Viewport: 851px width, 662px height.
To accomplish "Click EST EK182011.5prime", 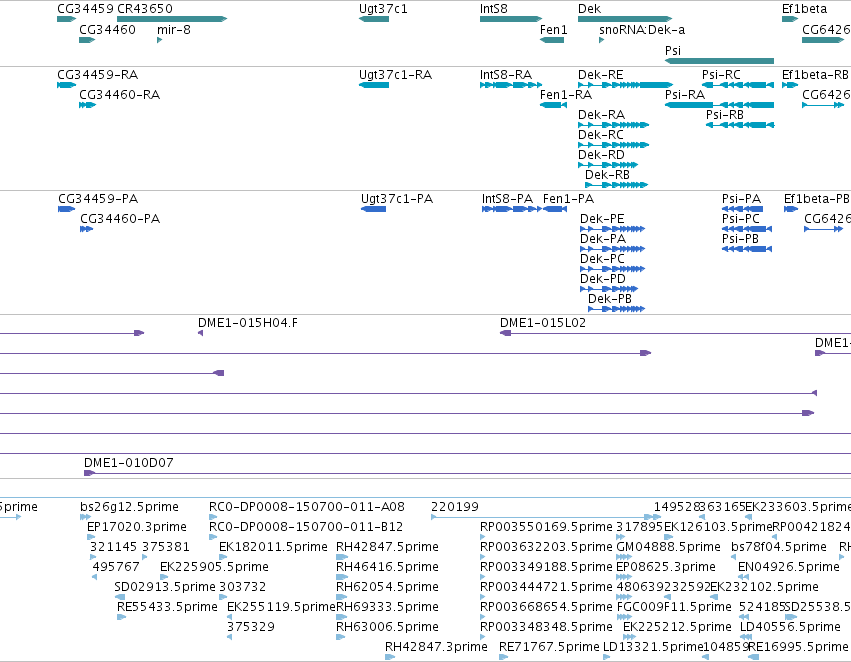I will (222, 557).
